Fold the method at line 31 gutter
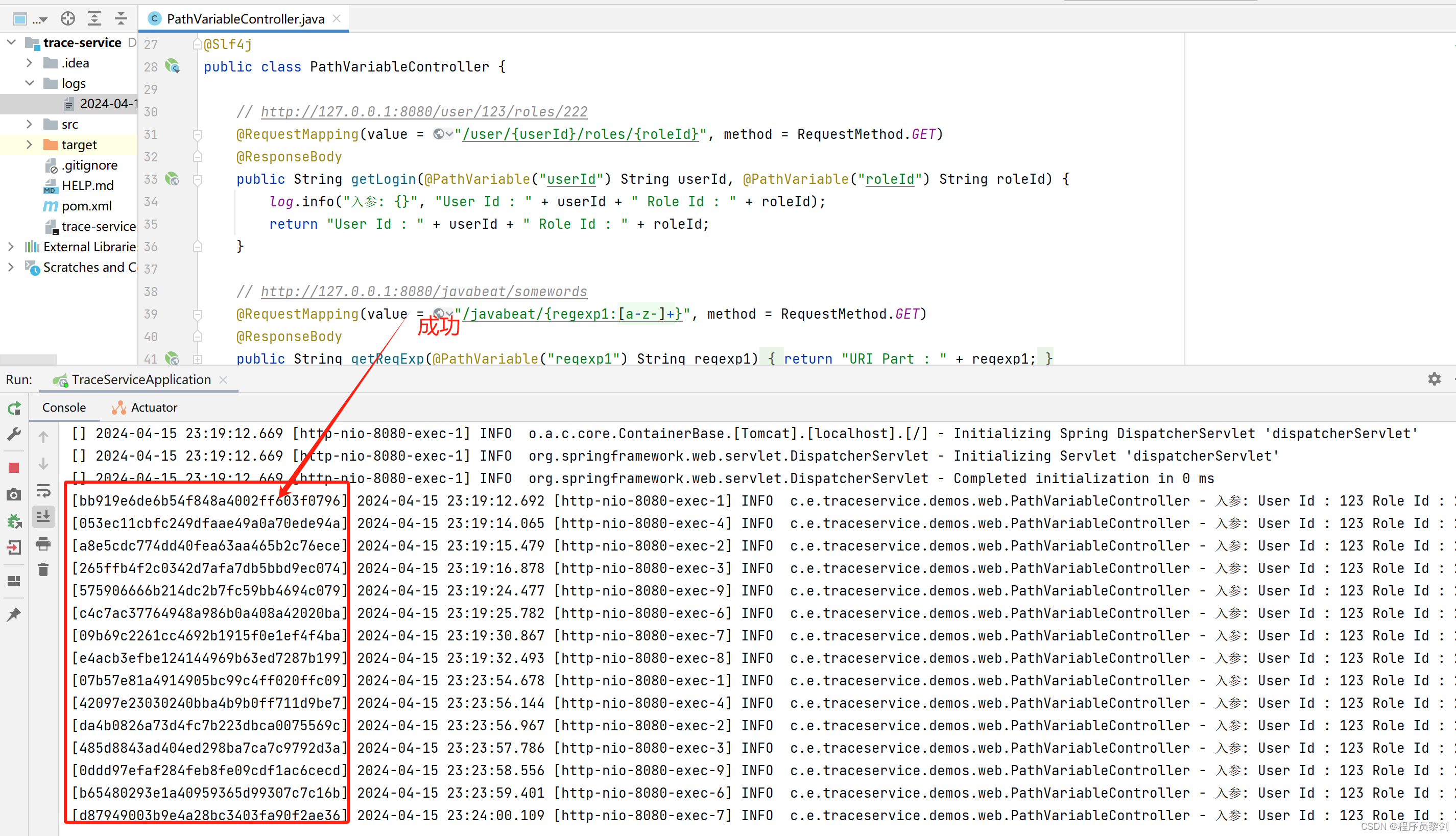 pyautogui.click(x=198, y=134)
